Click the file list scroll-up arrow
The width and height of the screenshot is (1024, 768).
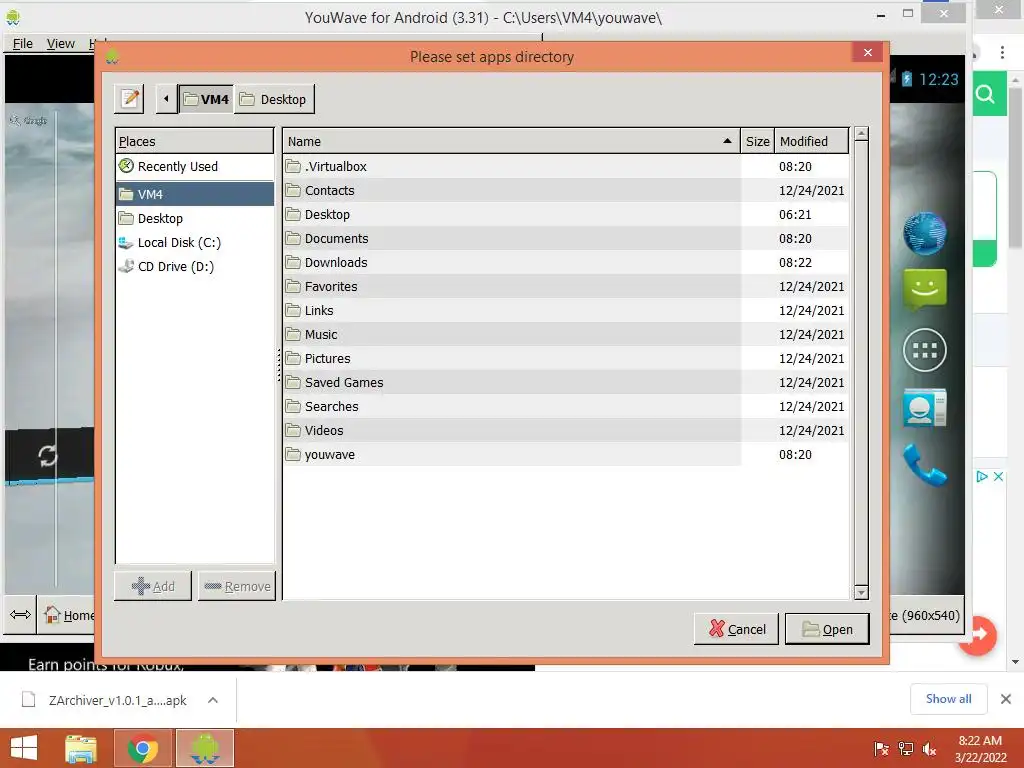tap(861, 134)
